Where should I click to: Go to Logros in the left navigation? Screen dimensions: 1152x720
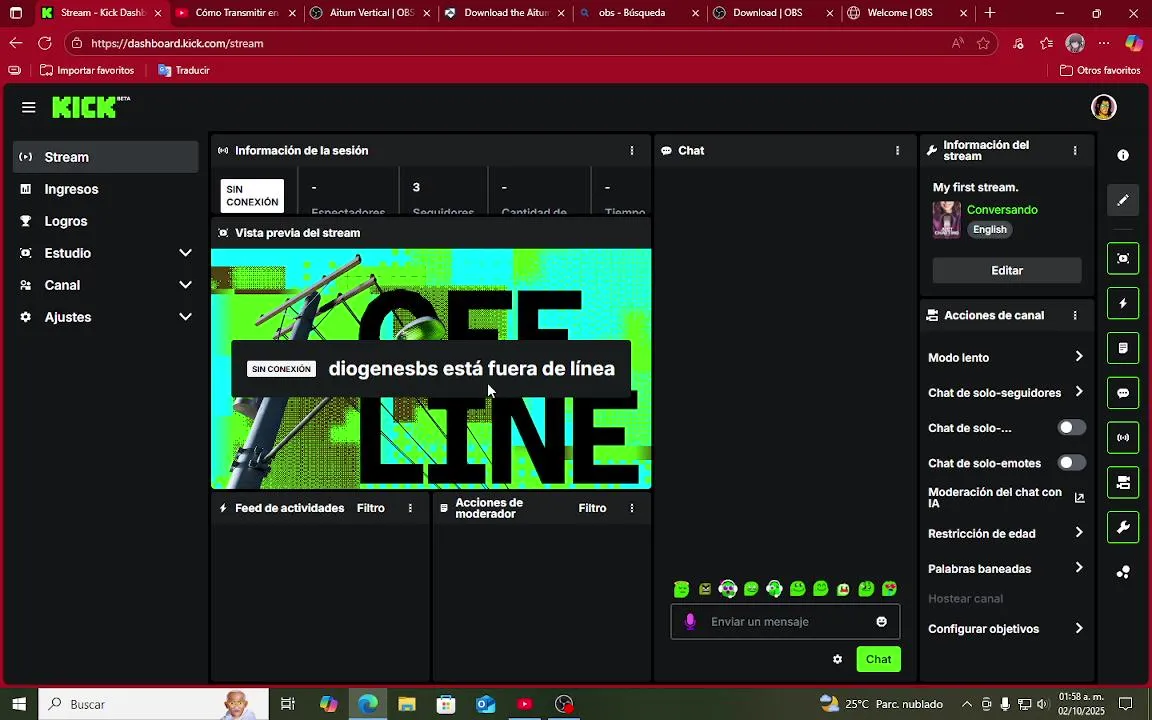pos(106,221)
